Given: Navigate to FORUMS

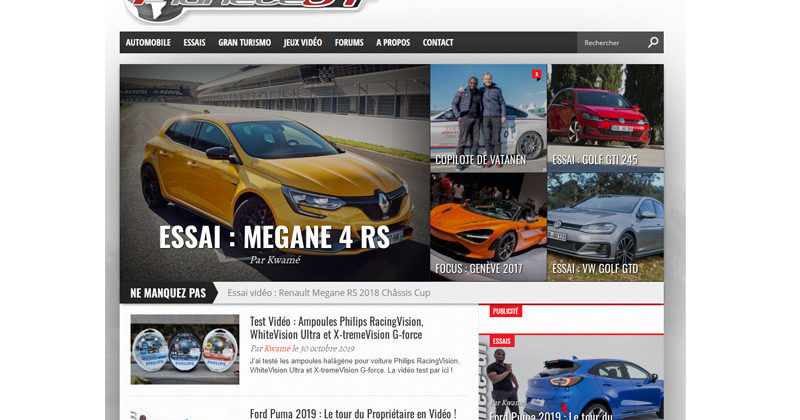Looking at the screenshot, I should click(349, 42).
